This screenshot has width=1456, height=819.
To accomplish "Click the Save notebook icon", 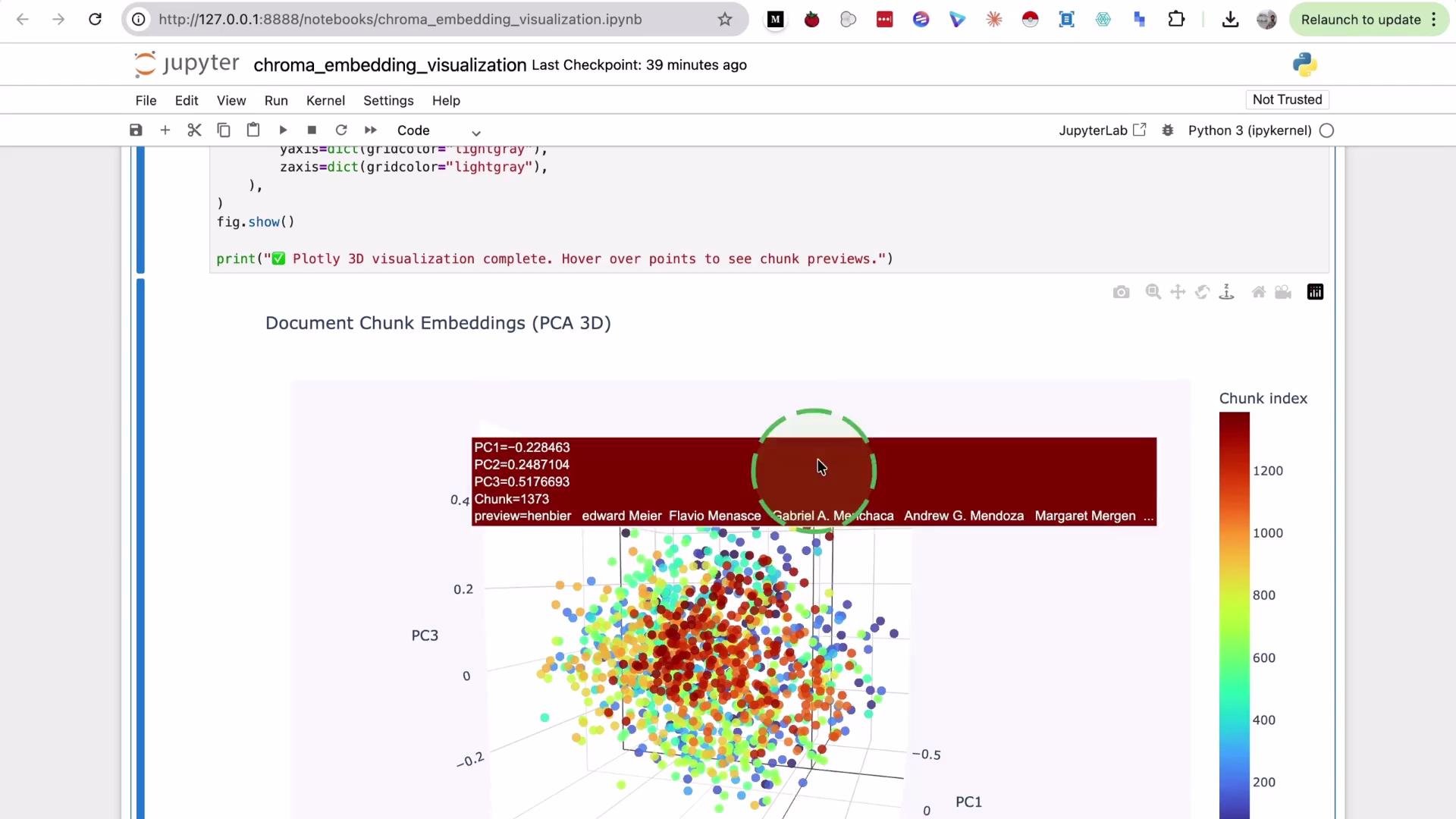I will click(136, 130).
